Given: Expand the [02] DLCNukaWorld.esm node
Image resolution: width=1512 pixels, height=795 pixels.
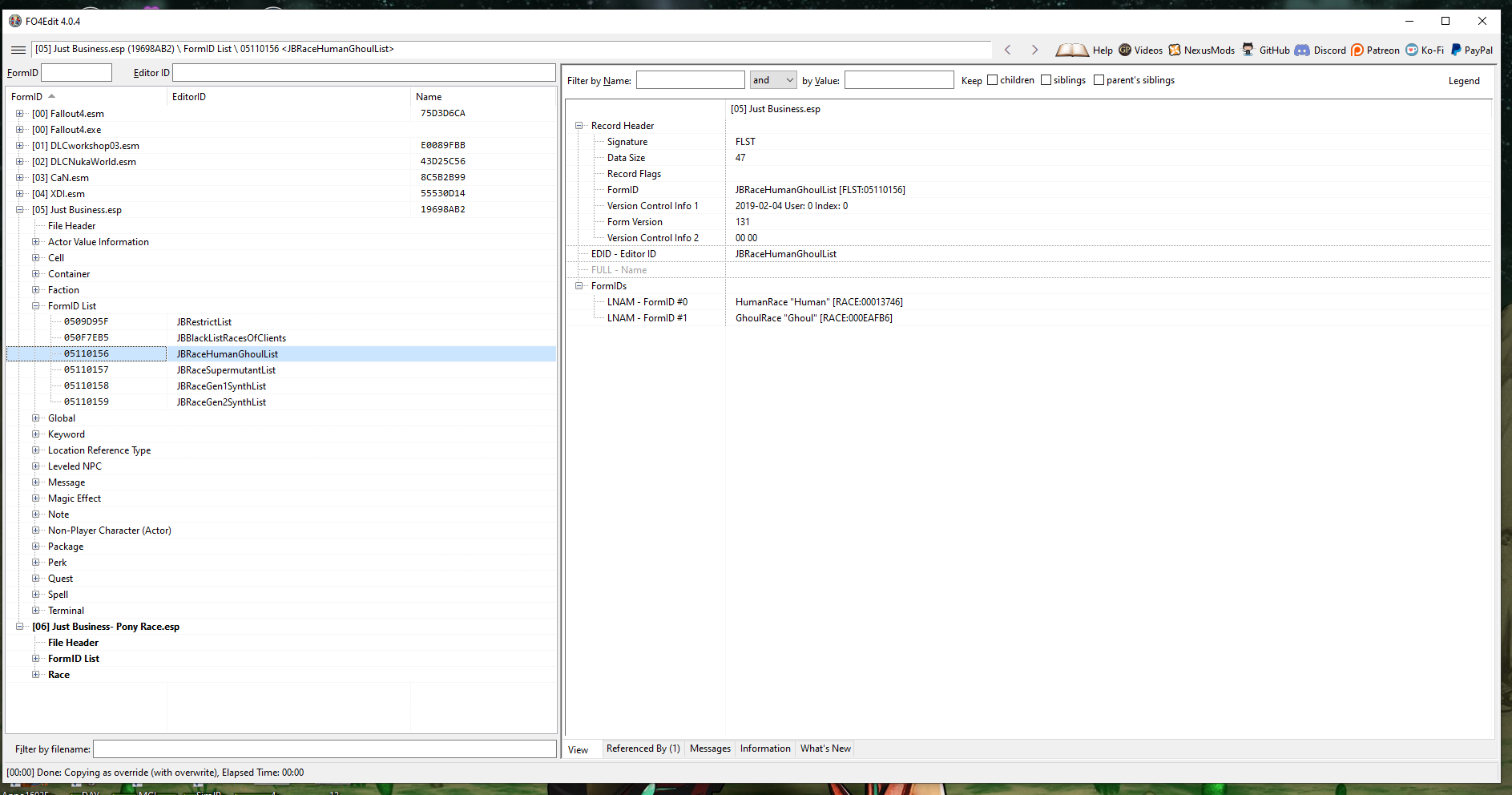Looking at the screenshot, I should 20,162.
